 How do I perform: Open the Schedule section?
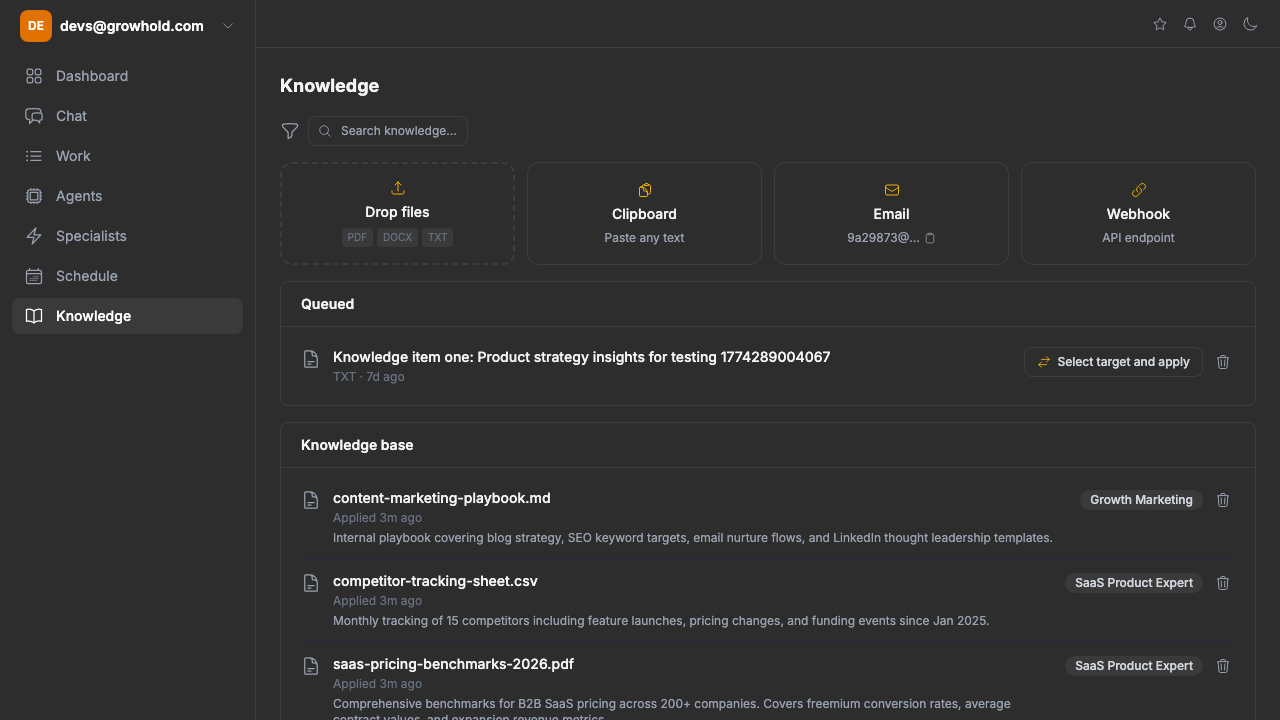coord(86,276)
